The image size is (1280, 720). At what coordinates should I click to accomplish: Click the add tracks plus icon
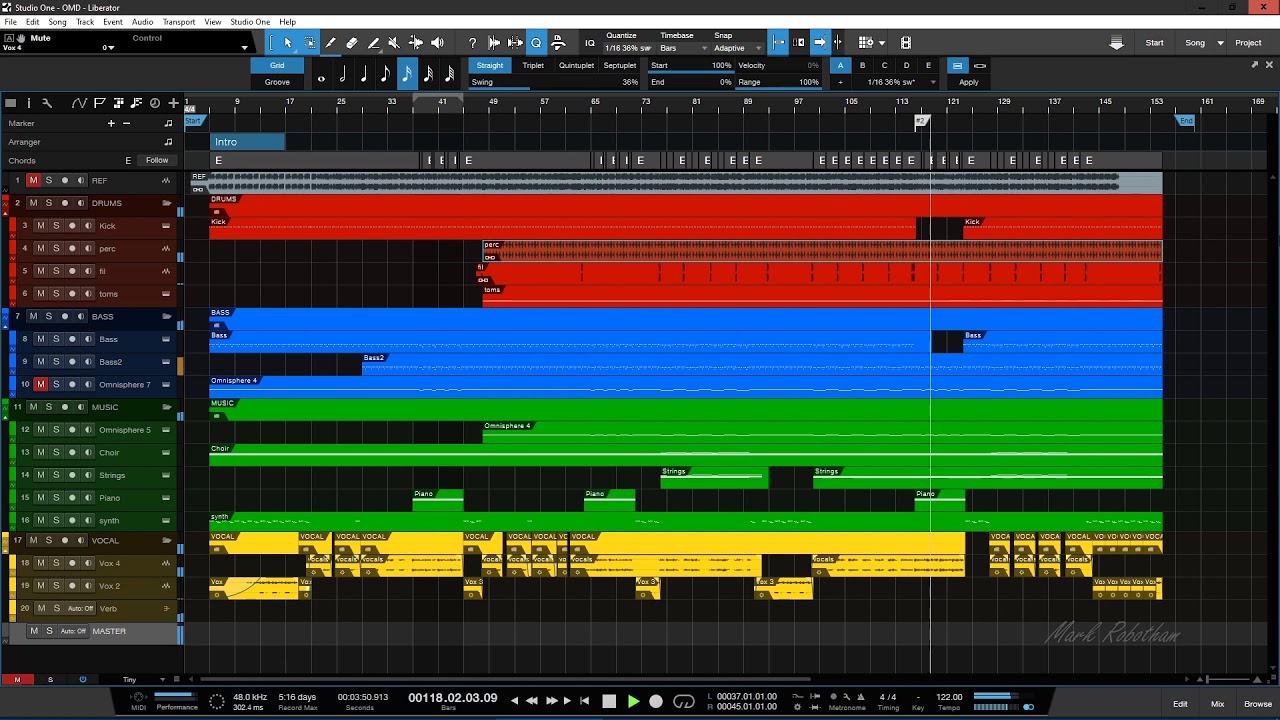point(173,103)
